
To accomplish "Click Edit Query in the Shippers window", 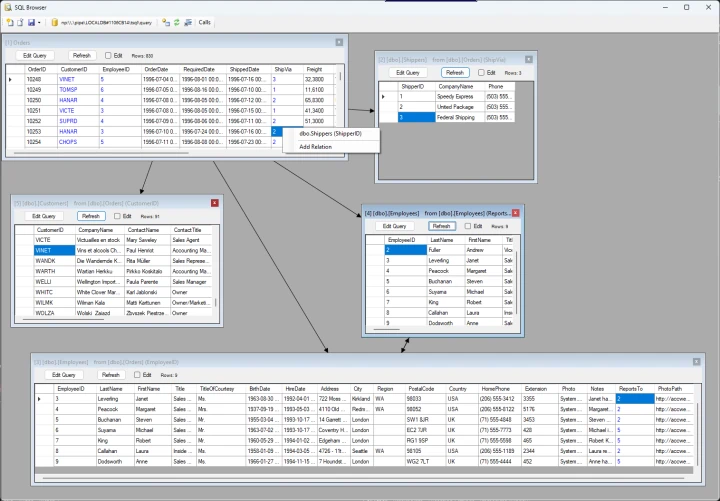I will point(408,73).
